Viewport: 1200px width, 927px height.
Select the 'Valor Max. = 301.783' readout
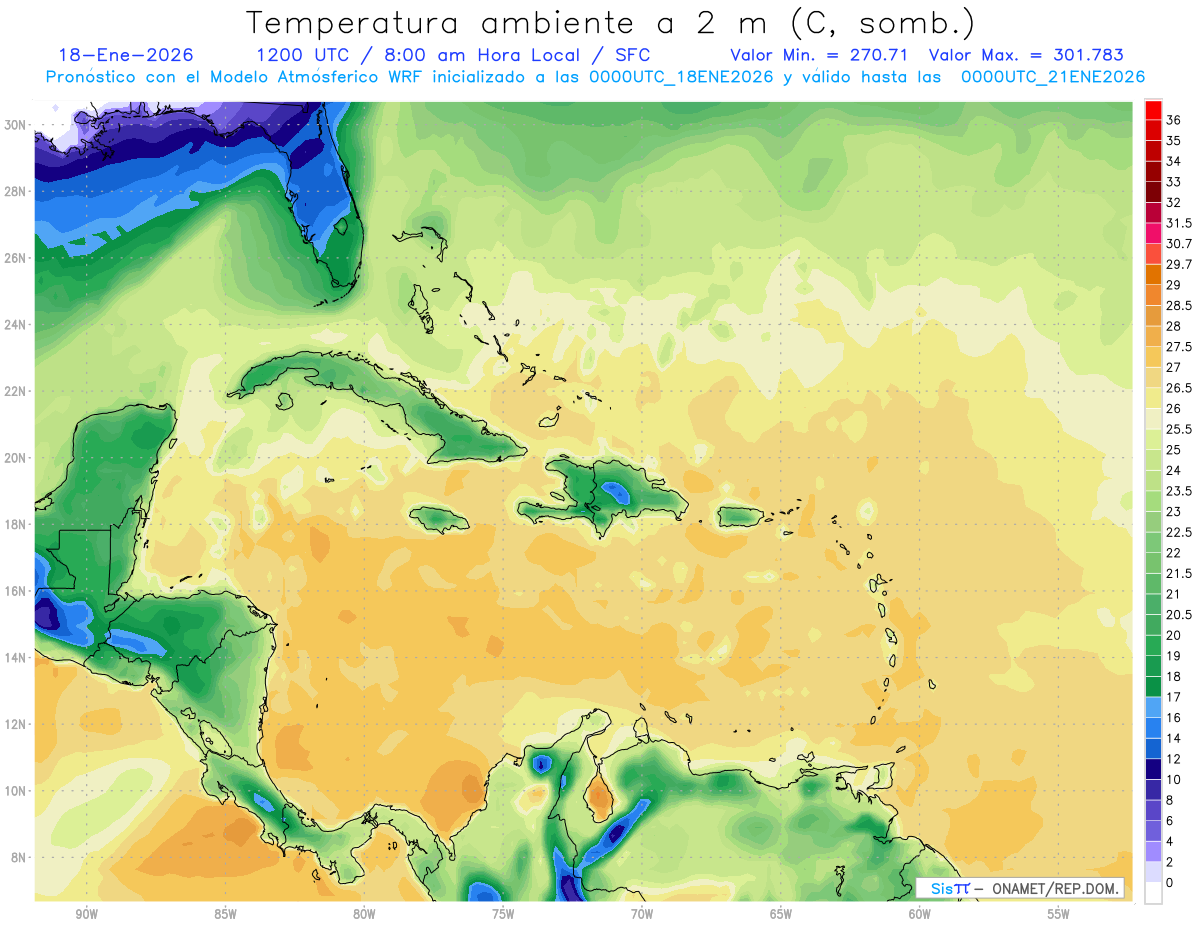click(1026, 55)
